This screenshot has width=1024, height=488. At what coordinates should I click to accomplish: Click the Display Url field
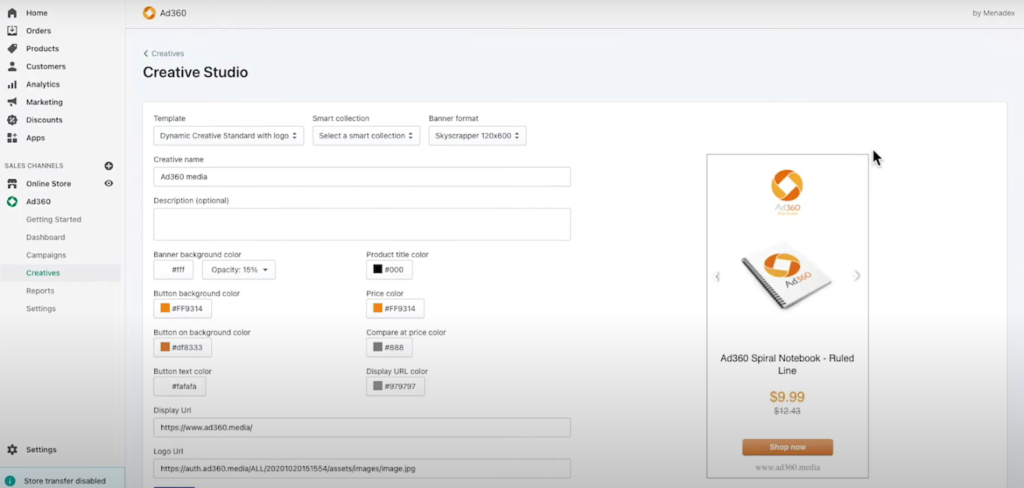362,428
